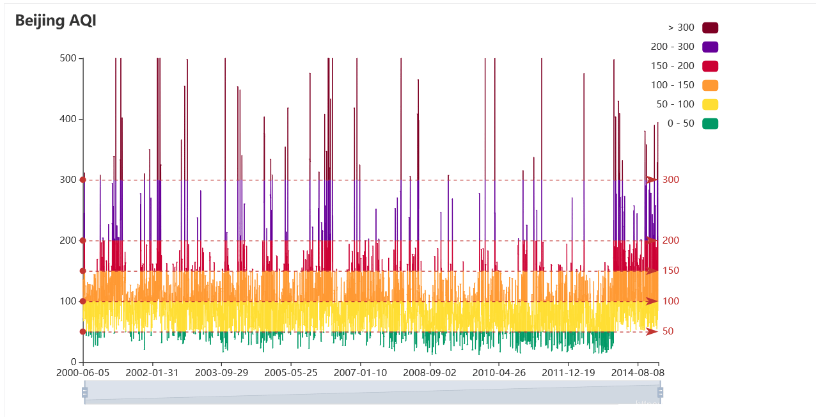Click the 500 y-axis tick label

[x=69, y=58]
